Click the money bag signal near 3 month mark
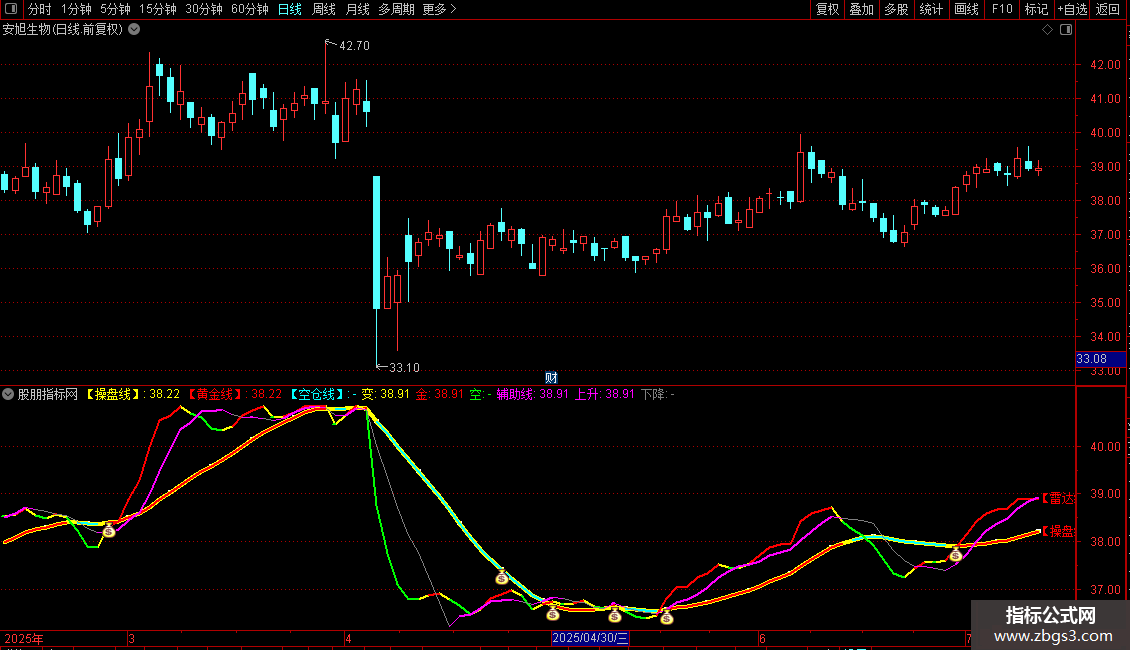 coord(108,531)
